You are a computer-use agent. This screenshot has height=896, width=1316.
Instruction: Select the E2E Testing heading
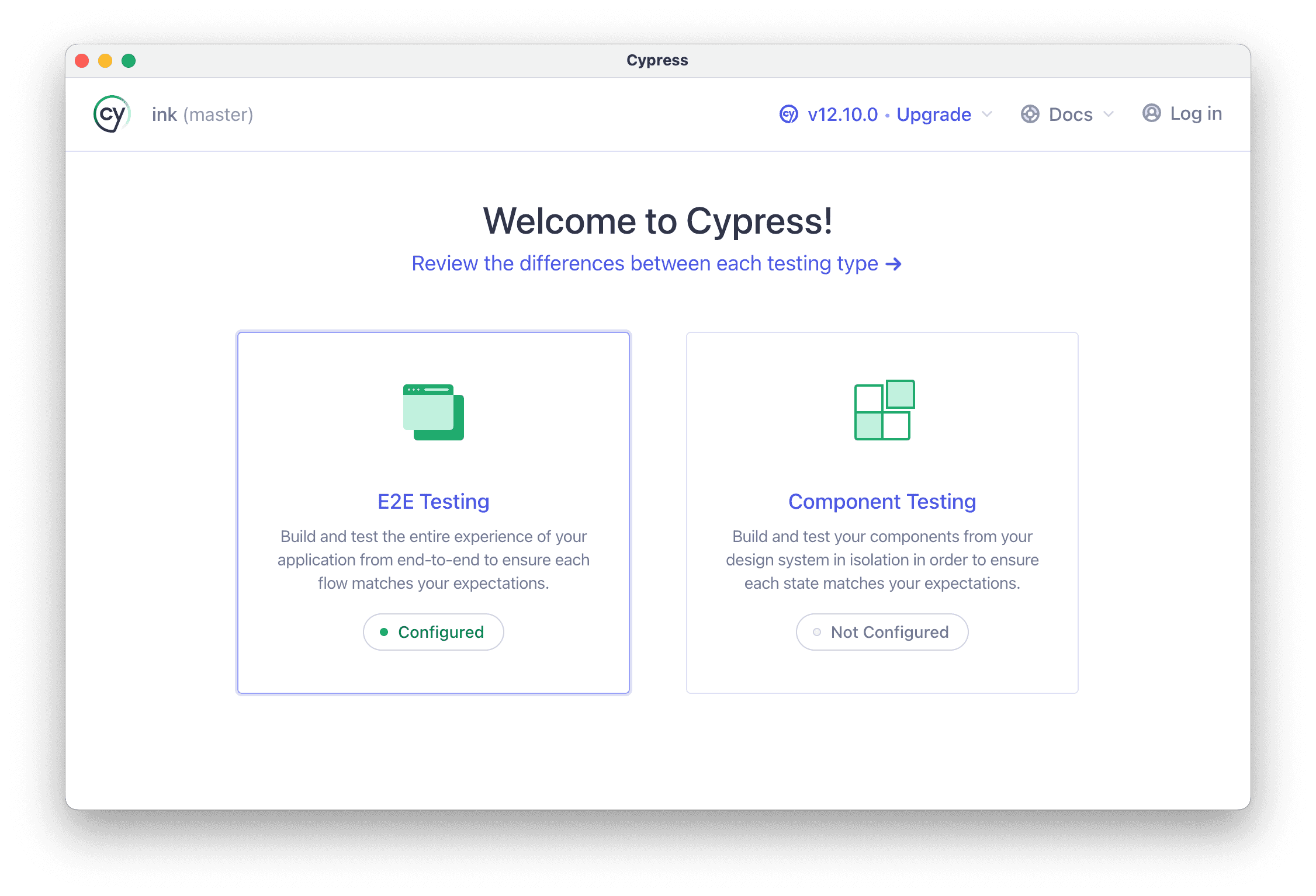pos(433,501)
